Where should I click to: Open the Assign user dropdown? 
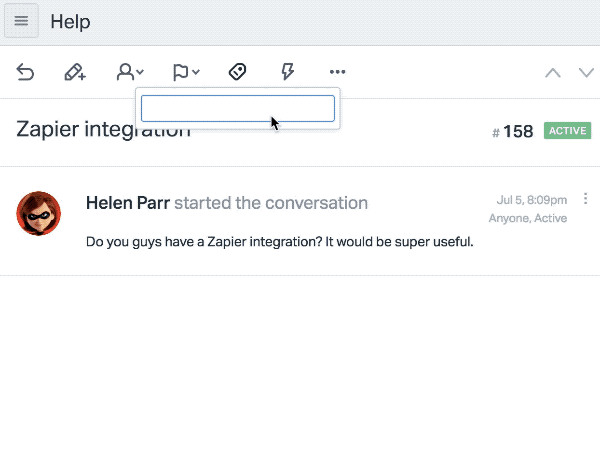click(130, 72)
